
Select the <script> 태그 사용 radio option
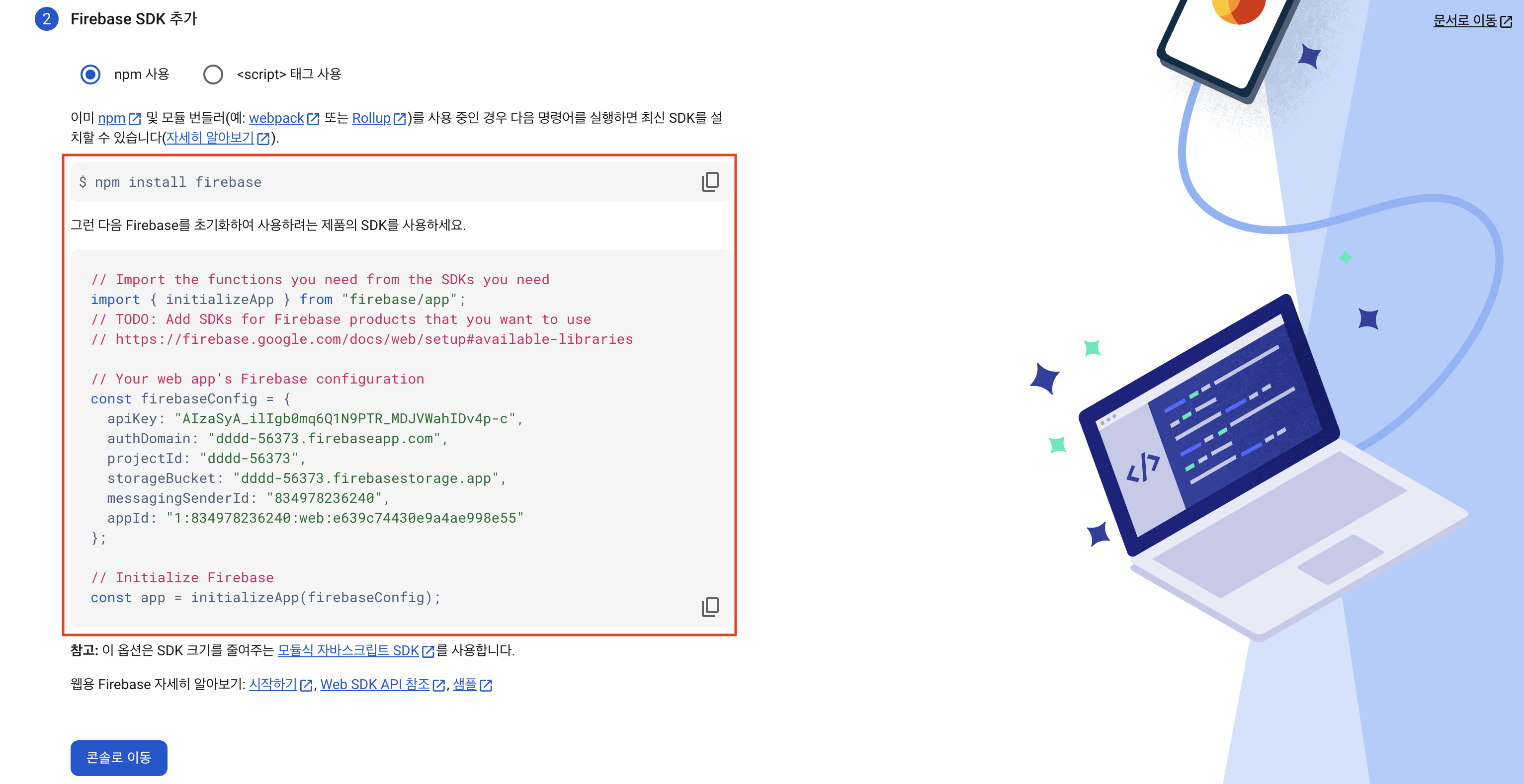(x=213, y=75)
